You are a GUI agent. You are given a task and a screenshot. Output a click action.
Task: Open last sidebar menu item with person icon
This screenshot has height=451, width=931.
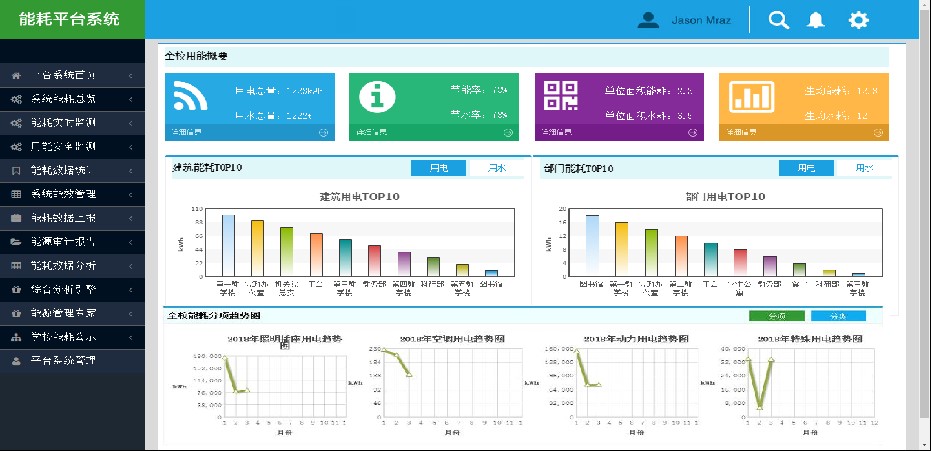(x=70, y=360)
